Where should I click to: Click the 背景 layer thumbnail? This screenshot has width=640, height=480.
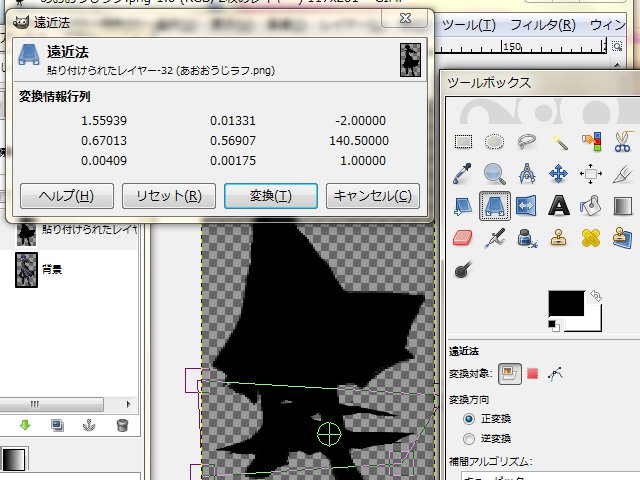coord(27,270)
